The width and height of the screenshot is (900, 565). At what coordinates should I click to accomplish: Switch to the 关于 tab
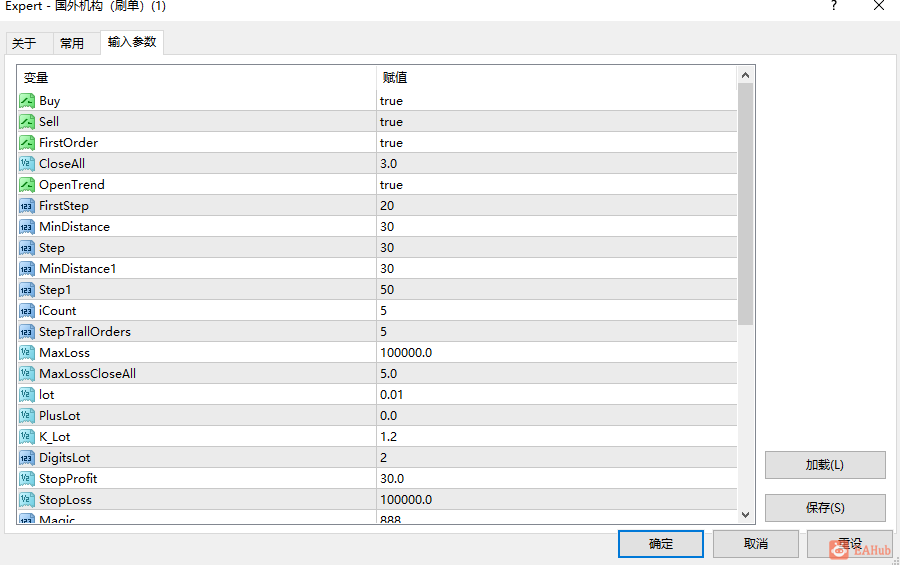[x=24, y=44]
